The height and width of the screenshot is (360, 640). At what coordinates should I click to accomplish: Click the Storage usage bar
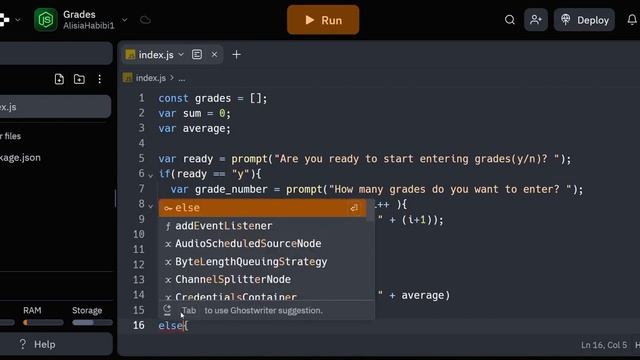tap(92, 322)
